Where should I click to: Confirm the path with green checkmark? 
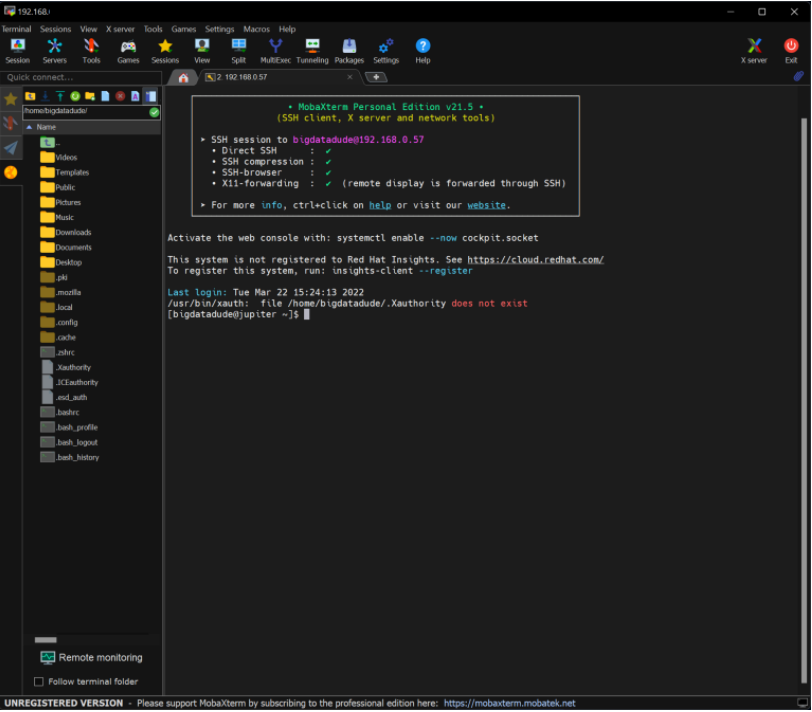click(x=154, y=112)
